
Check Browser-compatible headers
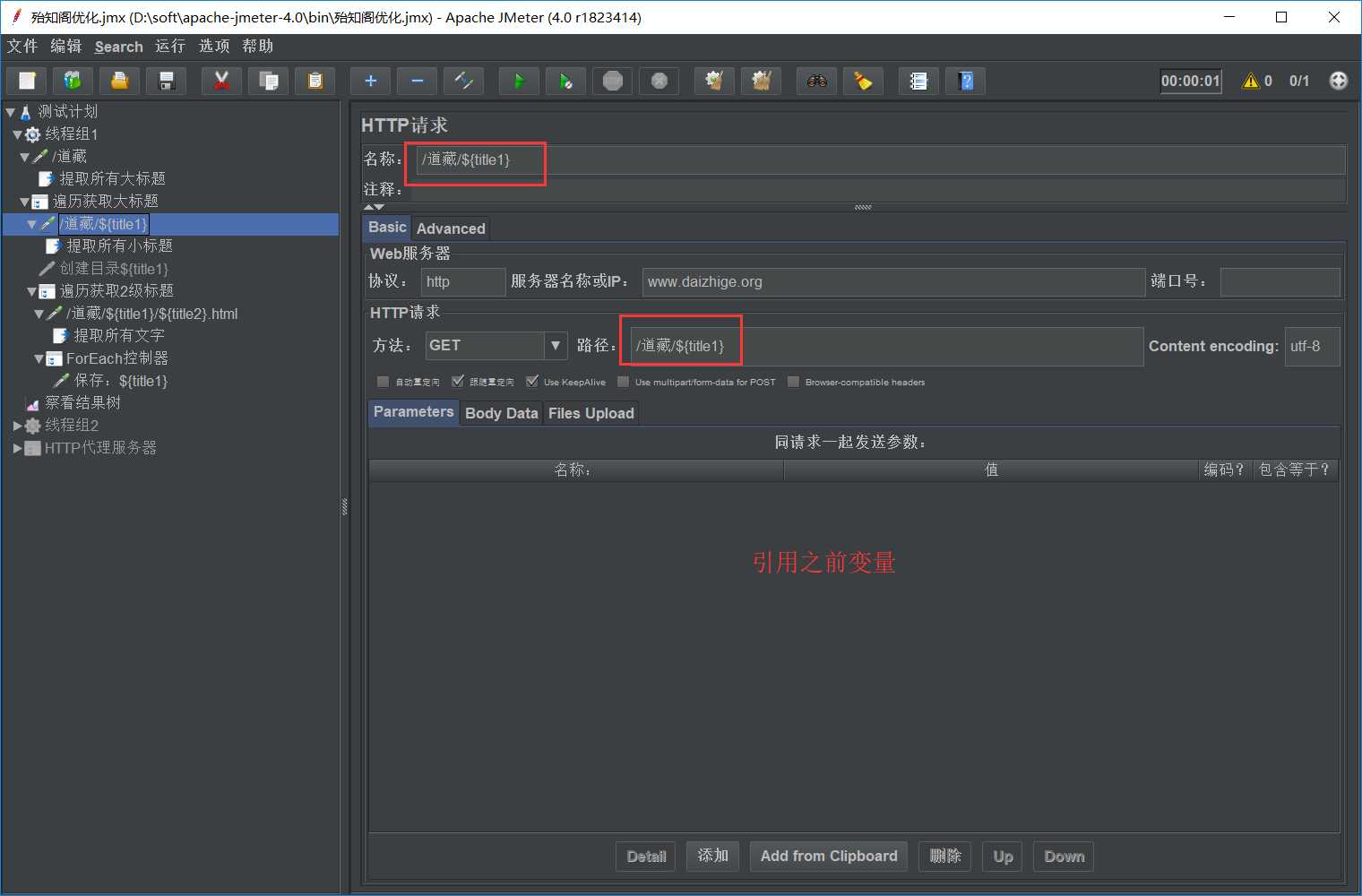(x=793, y=382)
